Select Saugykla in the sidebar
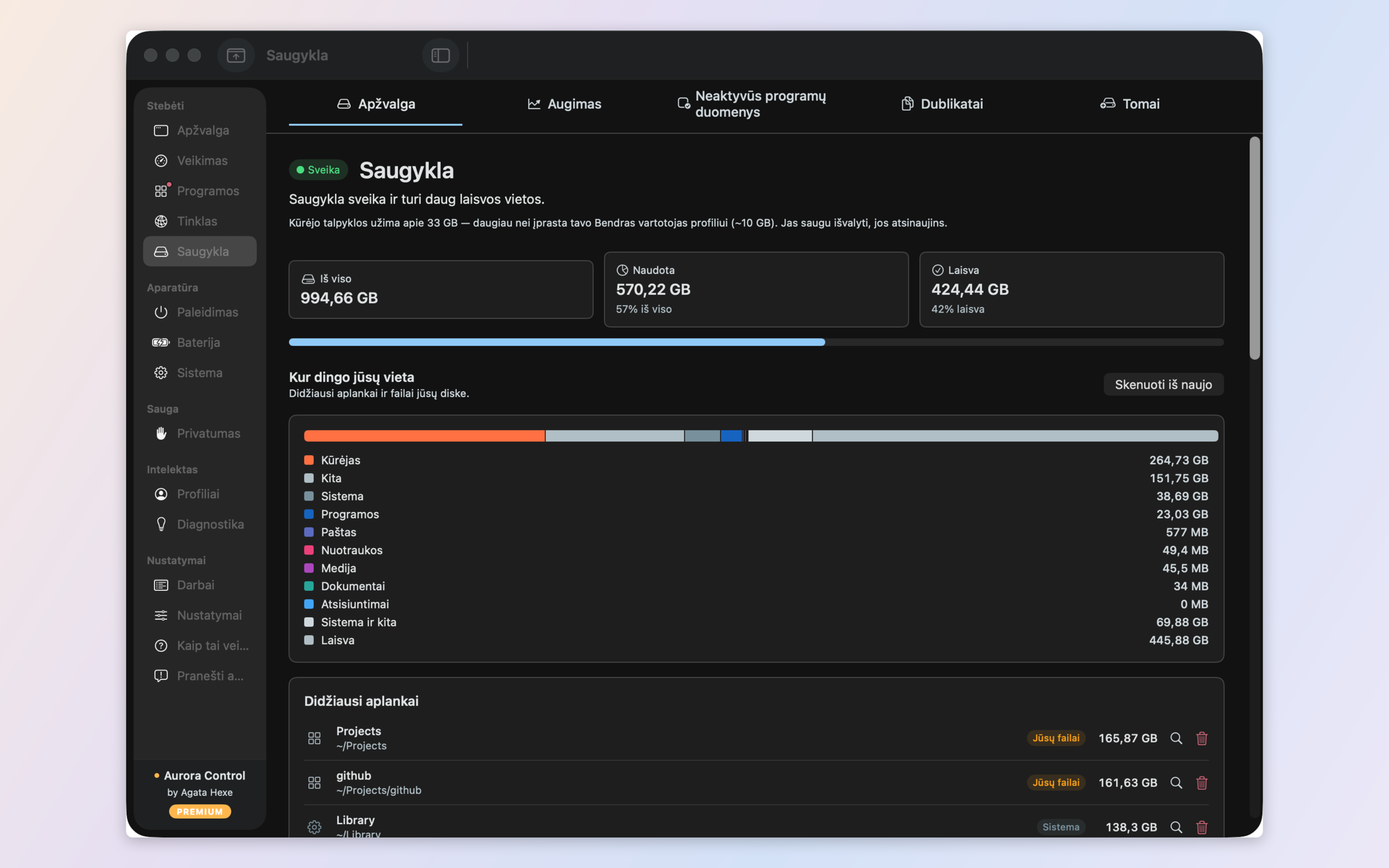This screenshot has width=1389, height=868. [x=200, y=251]
